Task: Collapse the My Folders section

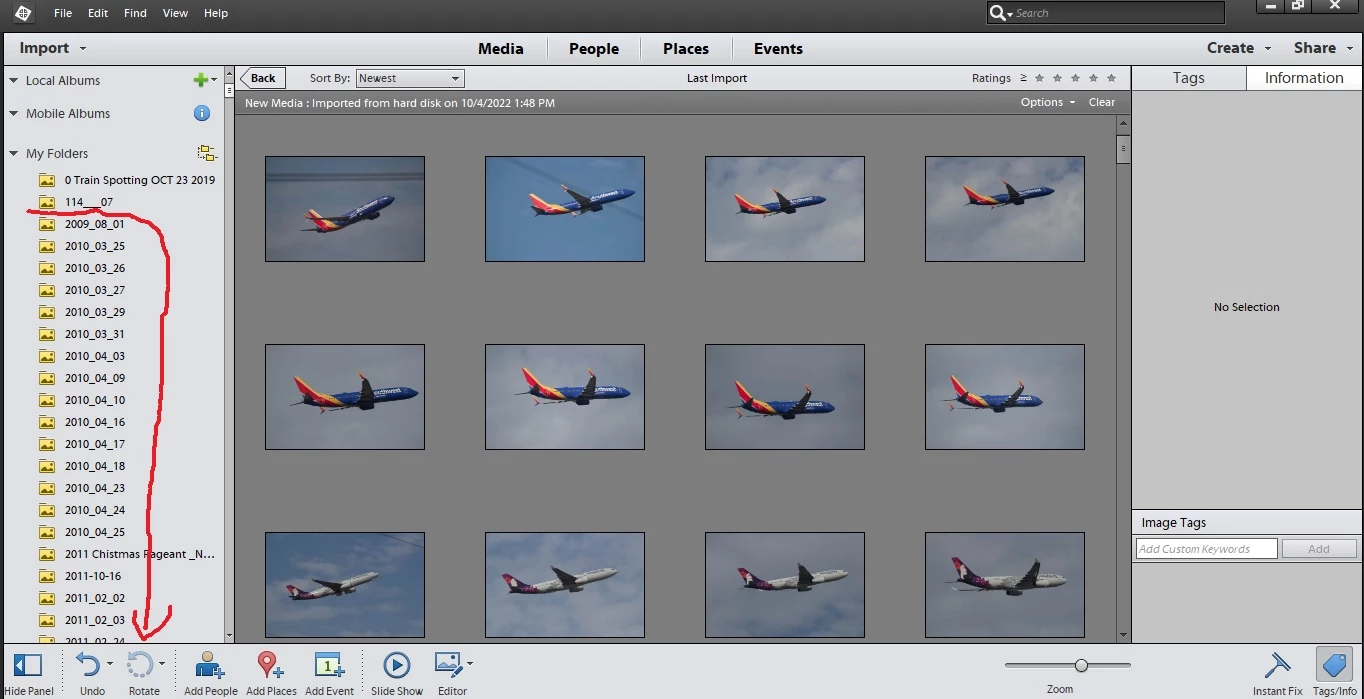Action: click(x=14, y=154)
